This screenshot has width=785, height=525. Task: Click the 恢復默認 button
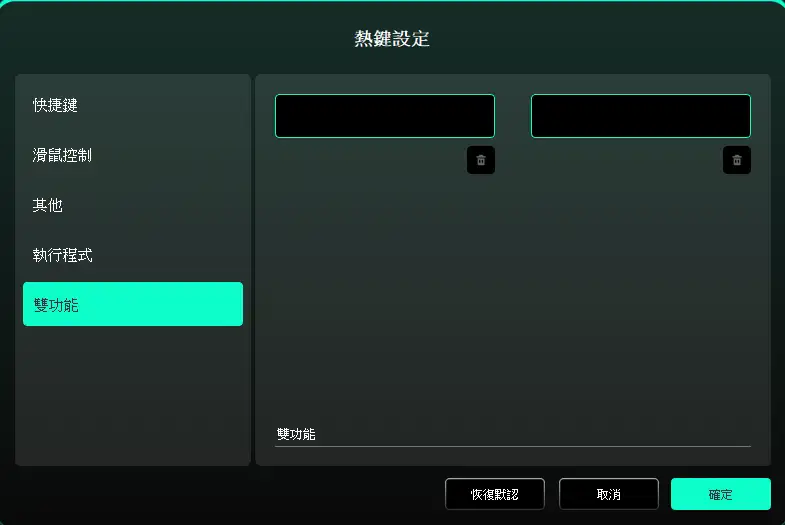[x=495, y=494]
